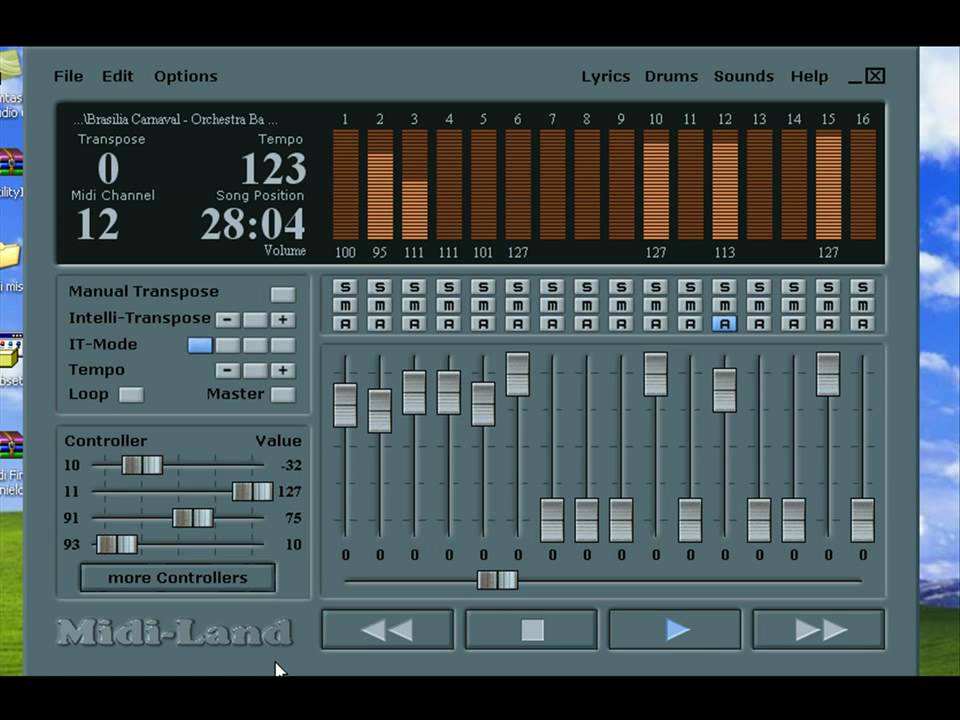The height and width of the screenshot is (720, 960).
Task: Mute channel 3 with its M button
Action: coord(414,305)
